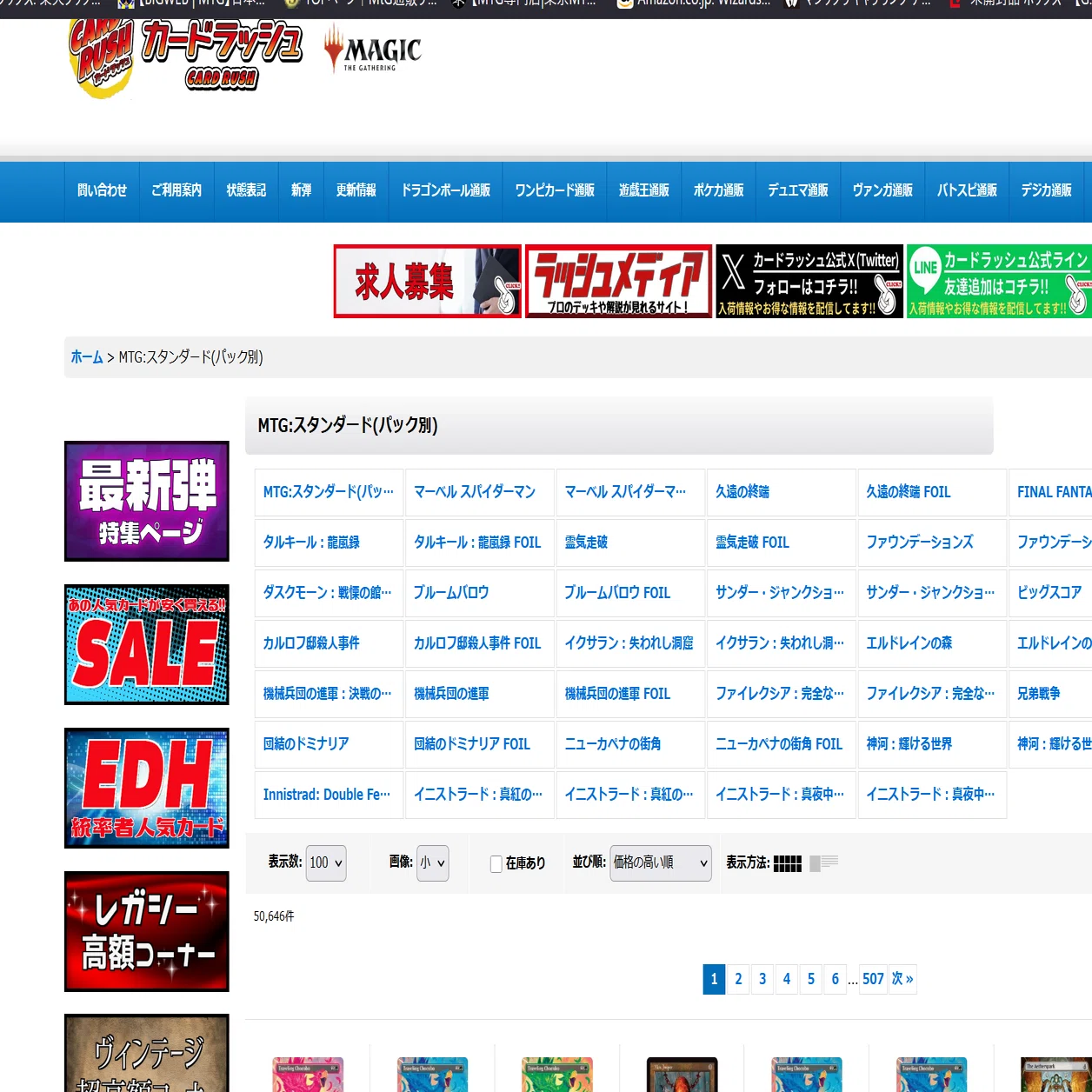Jump to last page 507
Viewport: 1092px width, 1092px height.
pyautogui.click(x=873, y=979)
